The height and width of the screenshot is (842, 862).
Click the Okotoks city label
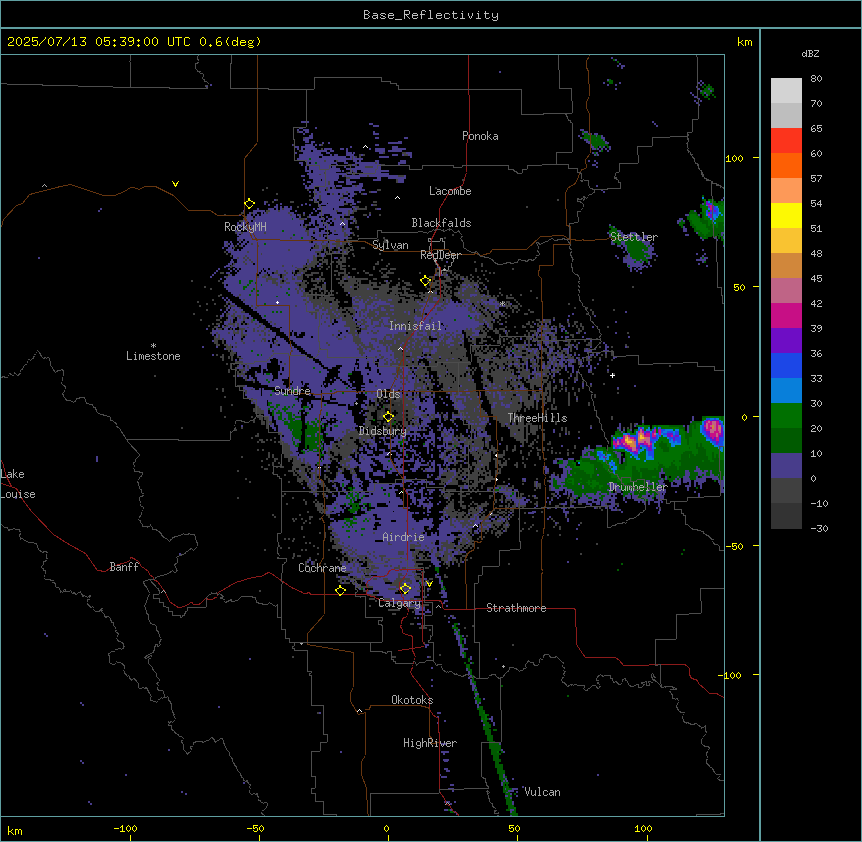click(412, 700)
